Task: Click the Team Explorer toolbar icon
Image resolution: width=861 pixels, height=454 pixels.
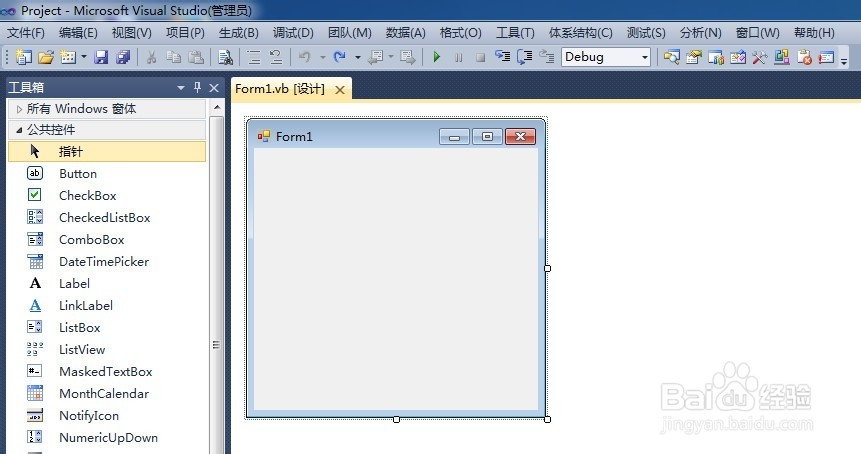Action: pos(715,57)
